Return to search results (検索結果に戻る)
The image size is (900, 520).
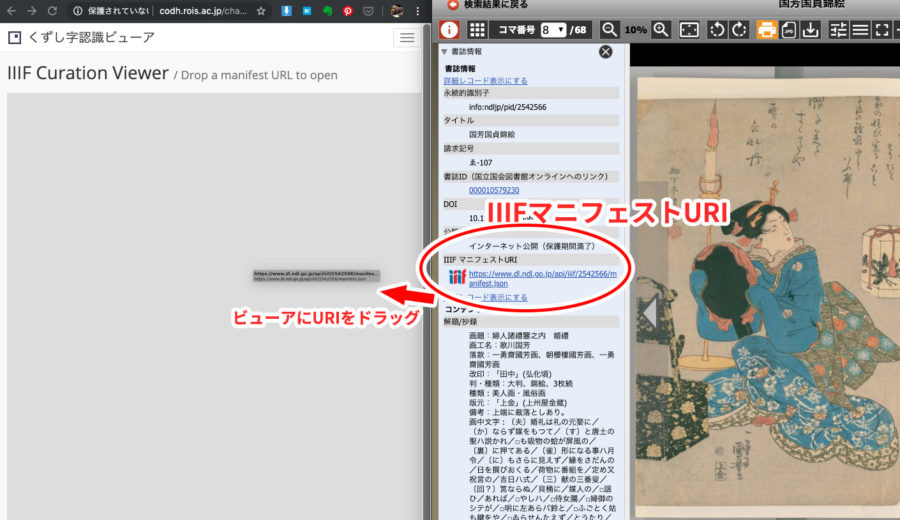point(488,5)
